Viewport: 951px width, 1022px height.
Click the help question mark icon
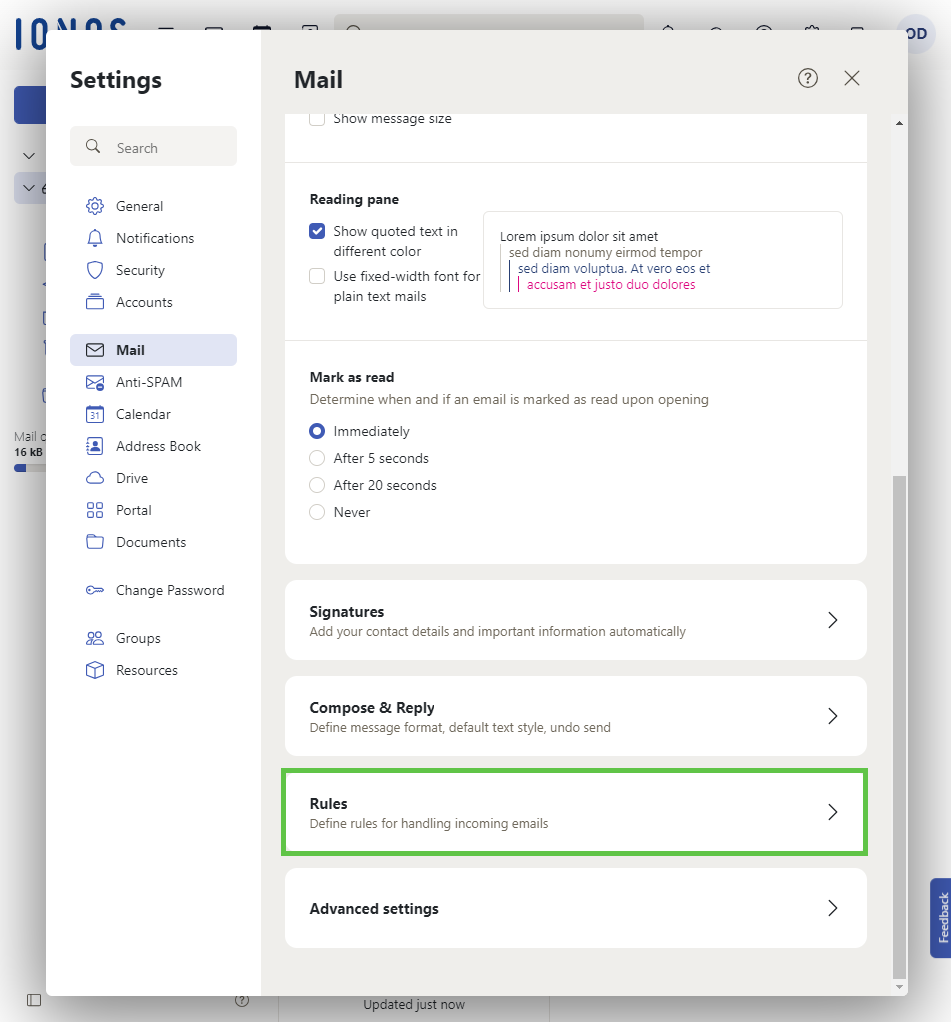(x=808, y=78)
